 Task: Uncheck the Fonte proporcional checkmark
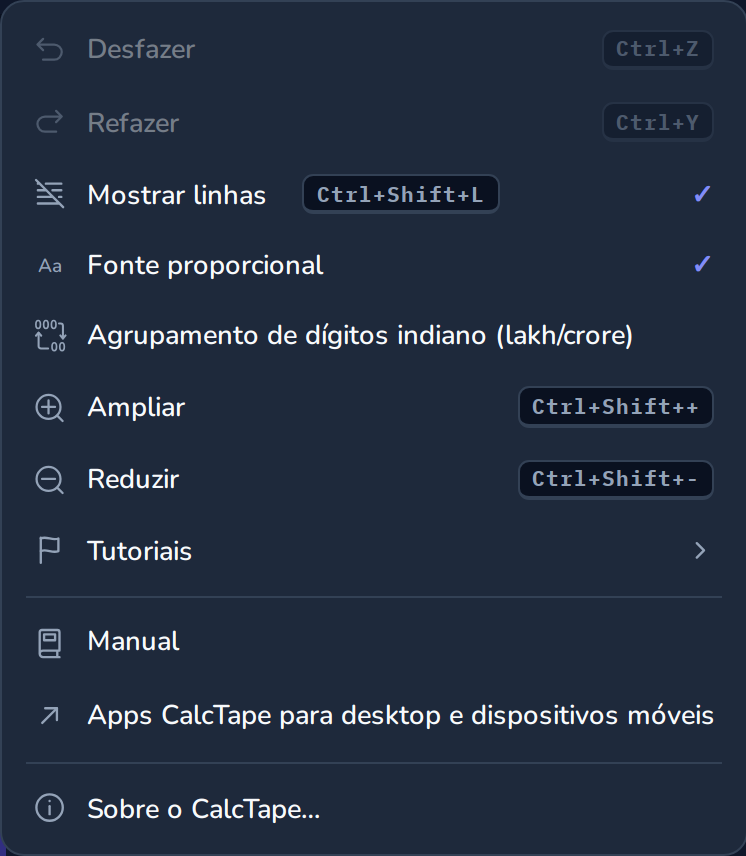coord(702,265)
